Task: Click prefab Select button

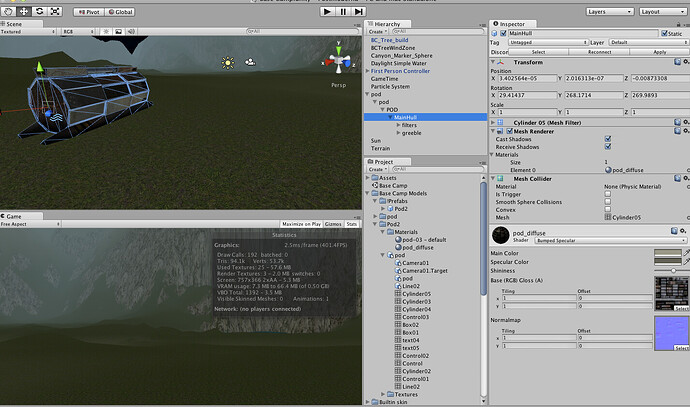Action: tap(539, 52)
